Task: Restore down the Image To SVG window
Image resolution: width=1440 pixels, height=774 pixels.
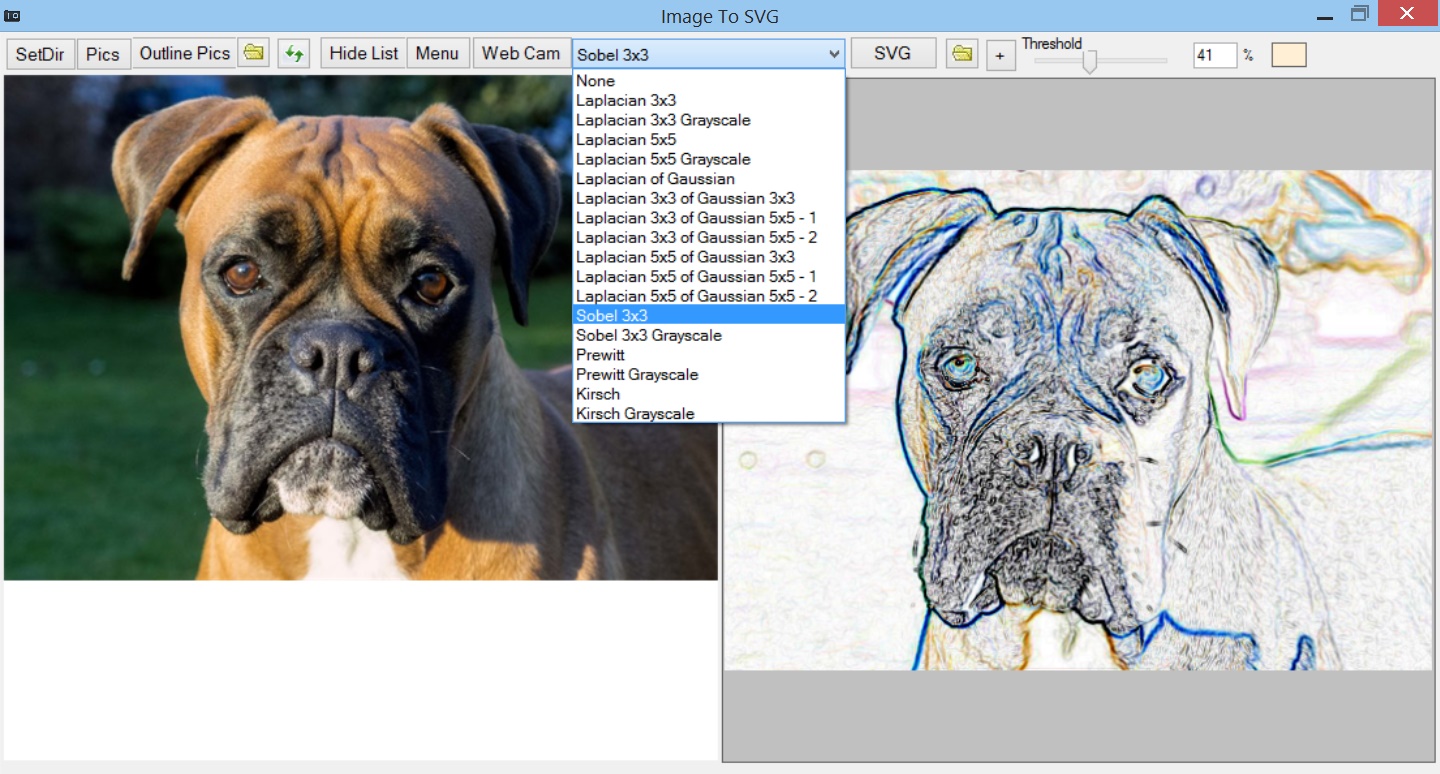Action: tap(1359, 14)
